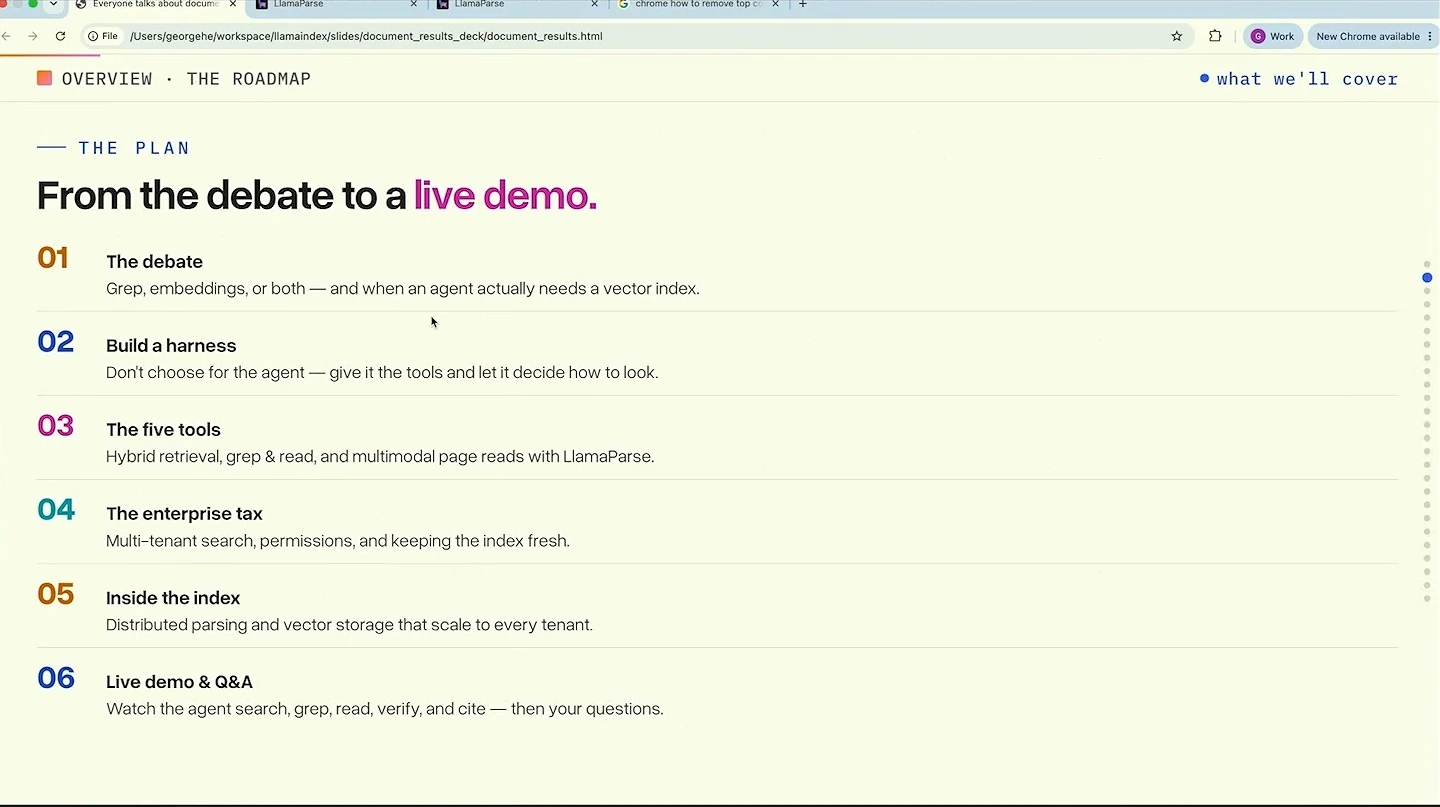Click the 'what we'll cover' label
Image resolution: width=1440 pixels, height=807 pixels.
pos(1307,79)
